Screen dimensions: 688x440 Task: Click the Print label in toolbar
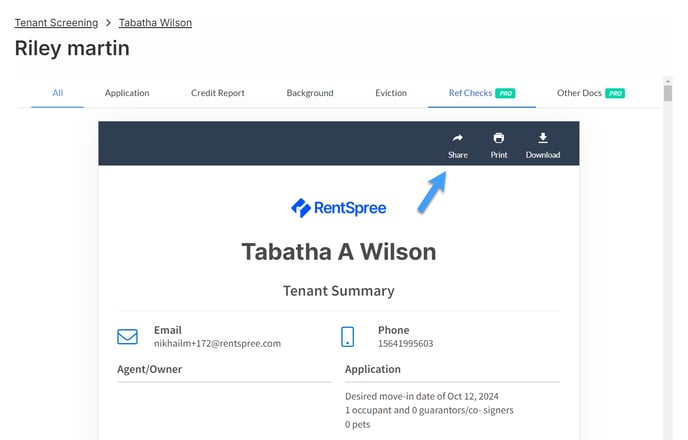click(499, 155)
